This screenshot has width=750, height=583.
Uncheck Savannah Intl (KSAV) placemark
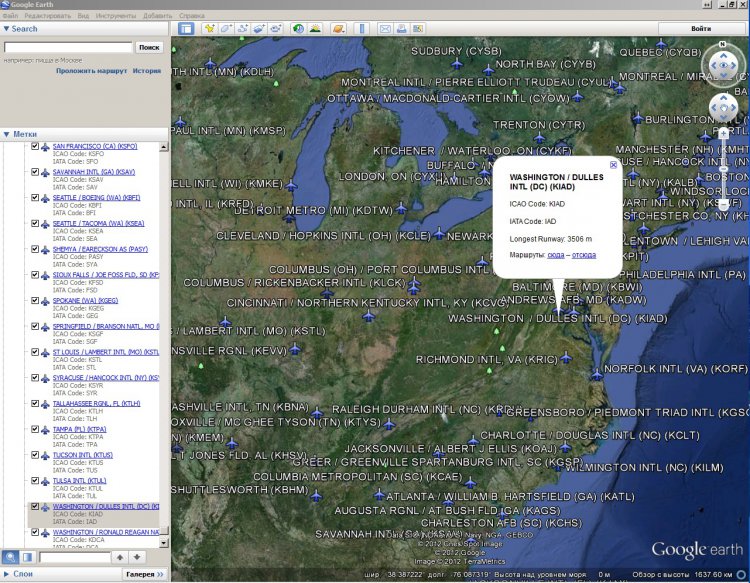(x=35, y=172)
